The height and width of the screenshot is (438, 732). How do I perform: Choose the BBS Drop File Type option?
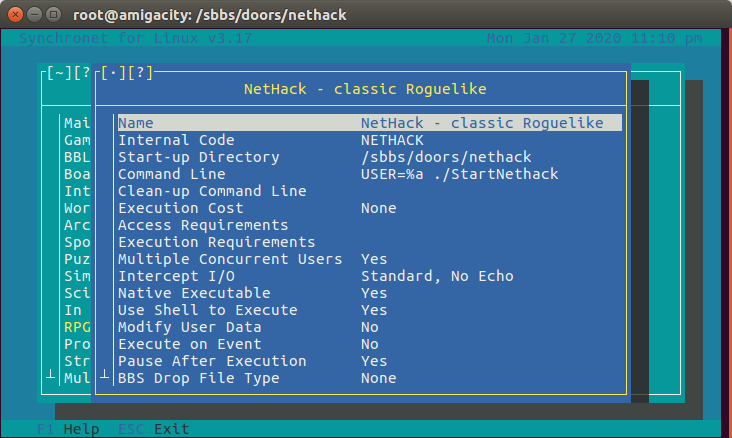tap(370, 378)
